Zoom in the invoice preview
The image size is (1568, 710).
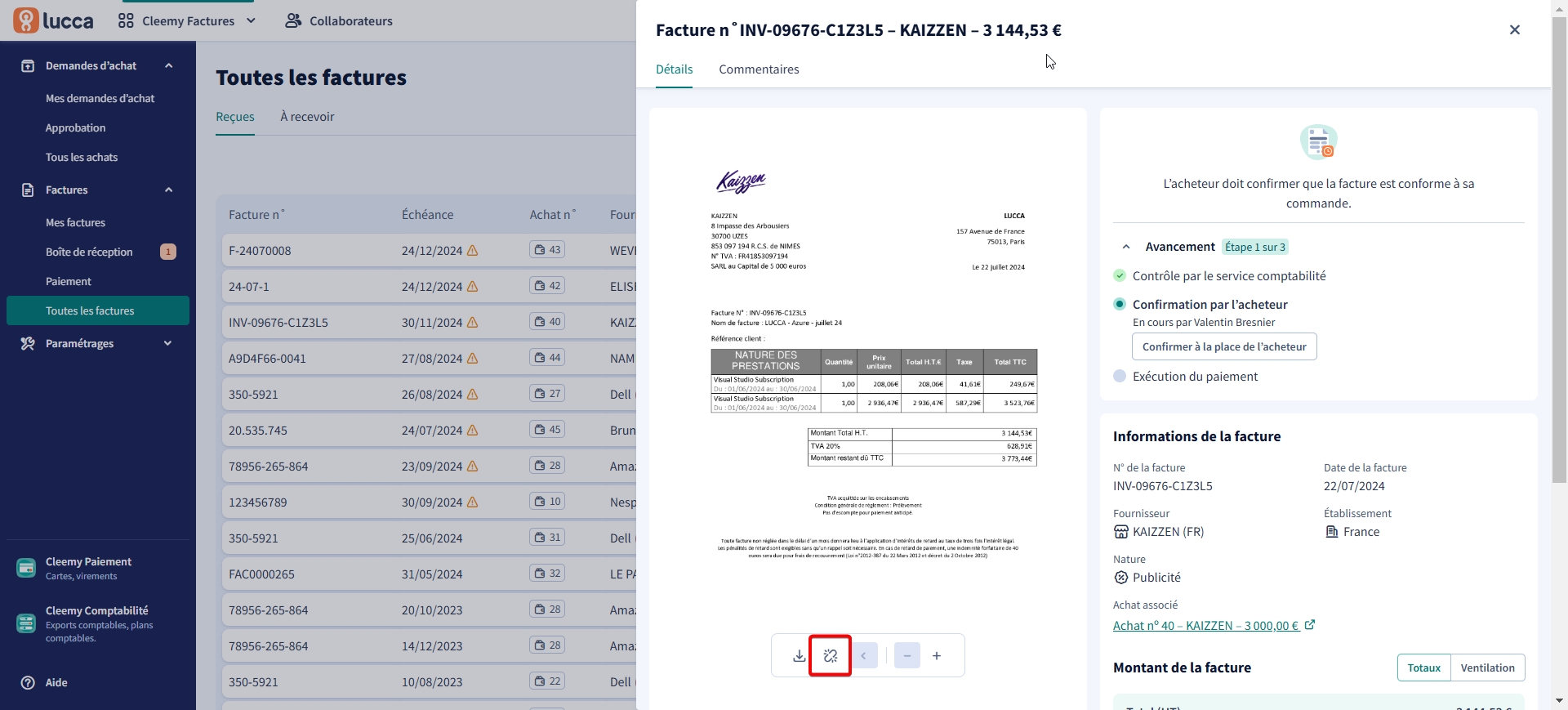pyautogui.click(x=937, y=655)
